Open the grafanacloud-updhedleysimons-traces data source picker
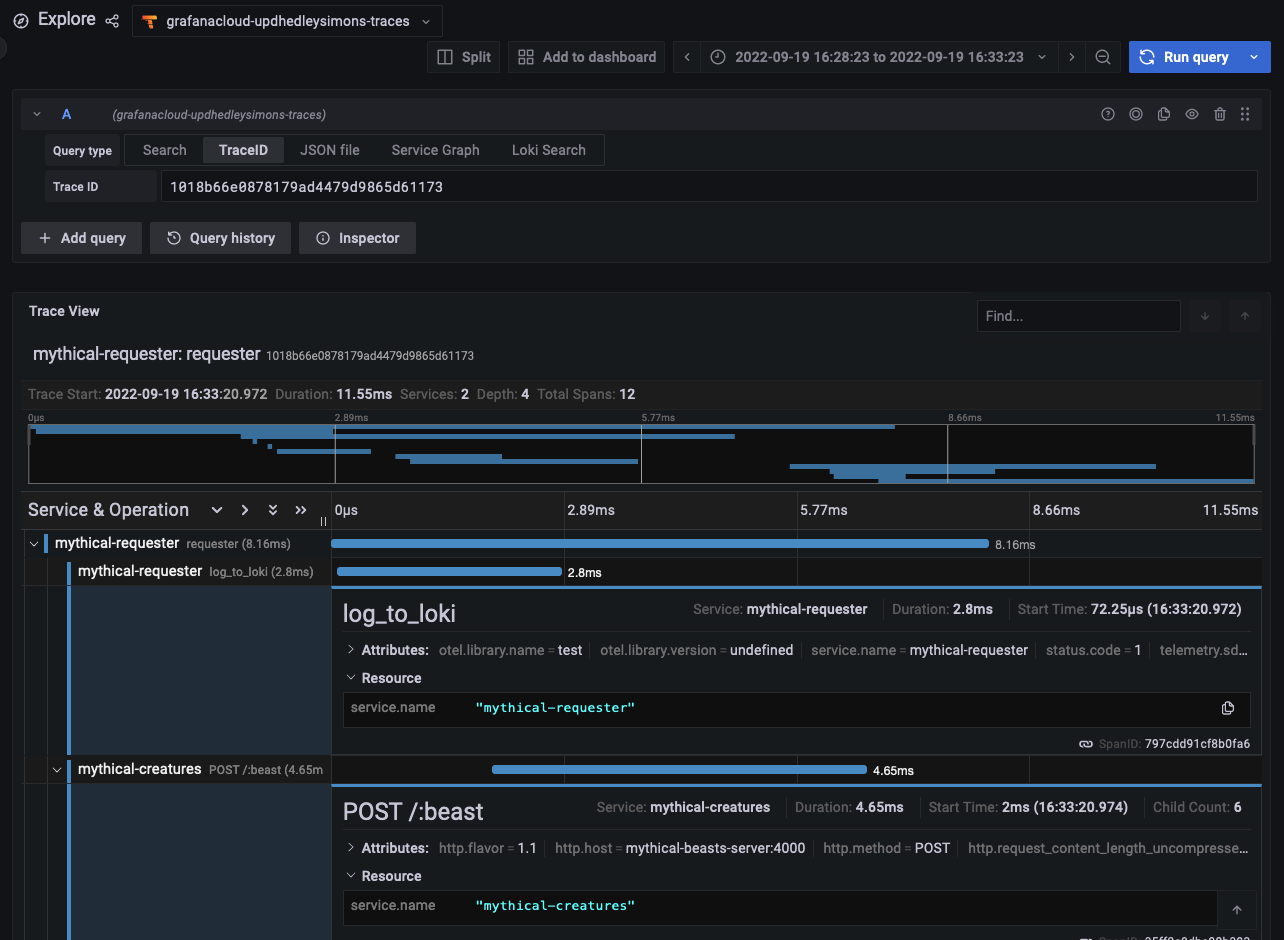The height and width of the screenshot is (940, 1284). click(x=287, y=21)
